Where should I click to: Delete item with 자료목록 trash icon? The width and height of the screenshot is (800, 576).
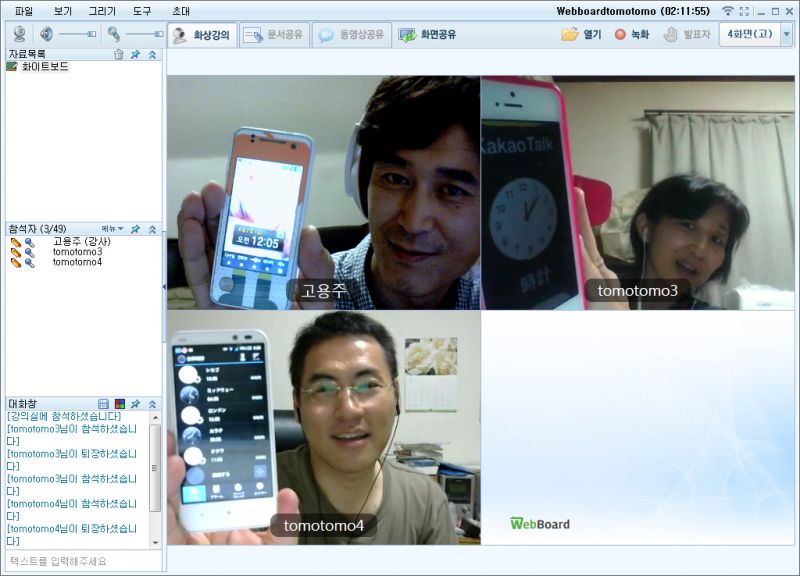119,54
